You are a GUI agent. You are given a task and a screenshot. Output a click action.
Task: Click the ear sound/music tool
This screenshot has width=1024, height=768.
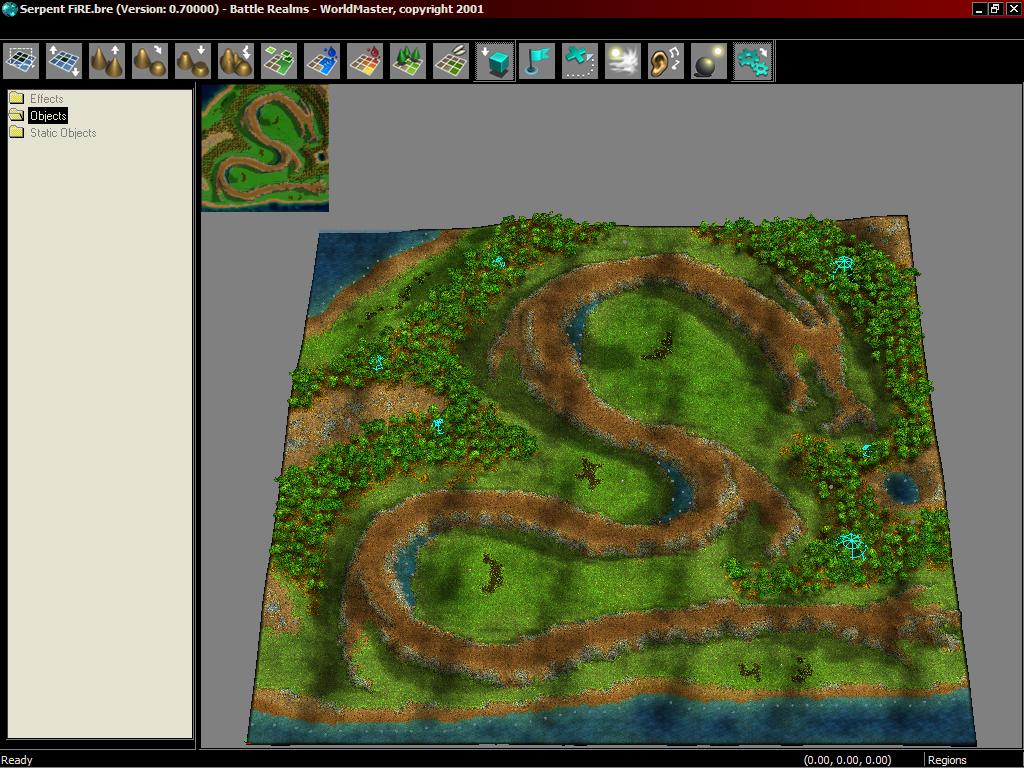click(666, 61)
